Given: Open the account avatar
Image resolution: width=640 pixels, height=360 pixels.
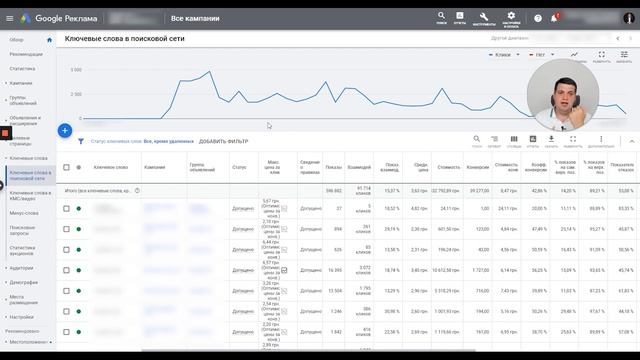Looking at the screenshot, I should coord(629,18).
